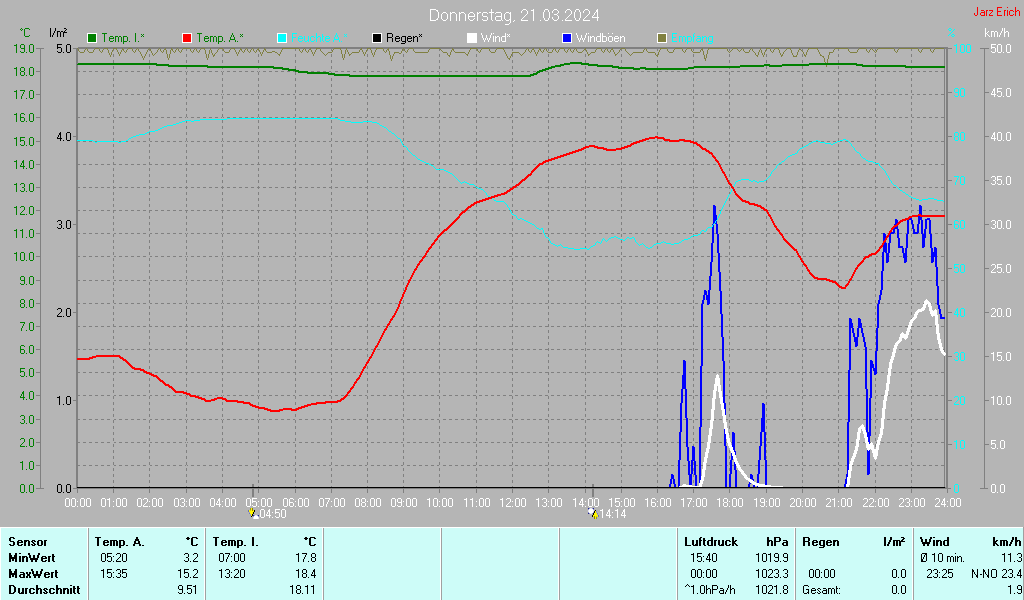Click the 18:00 time axis label
Screen dimensions: 1024x600
[x=730, y=501]
